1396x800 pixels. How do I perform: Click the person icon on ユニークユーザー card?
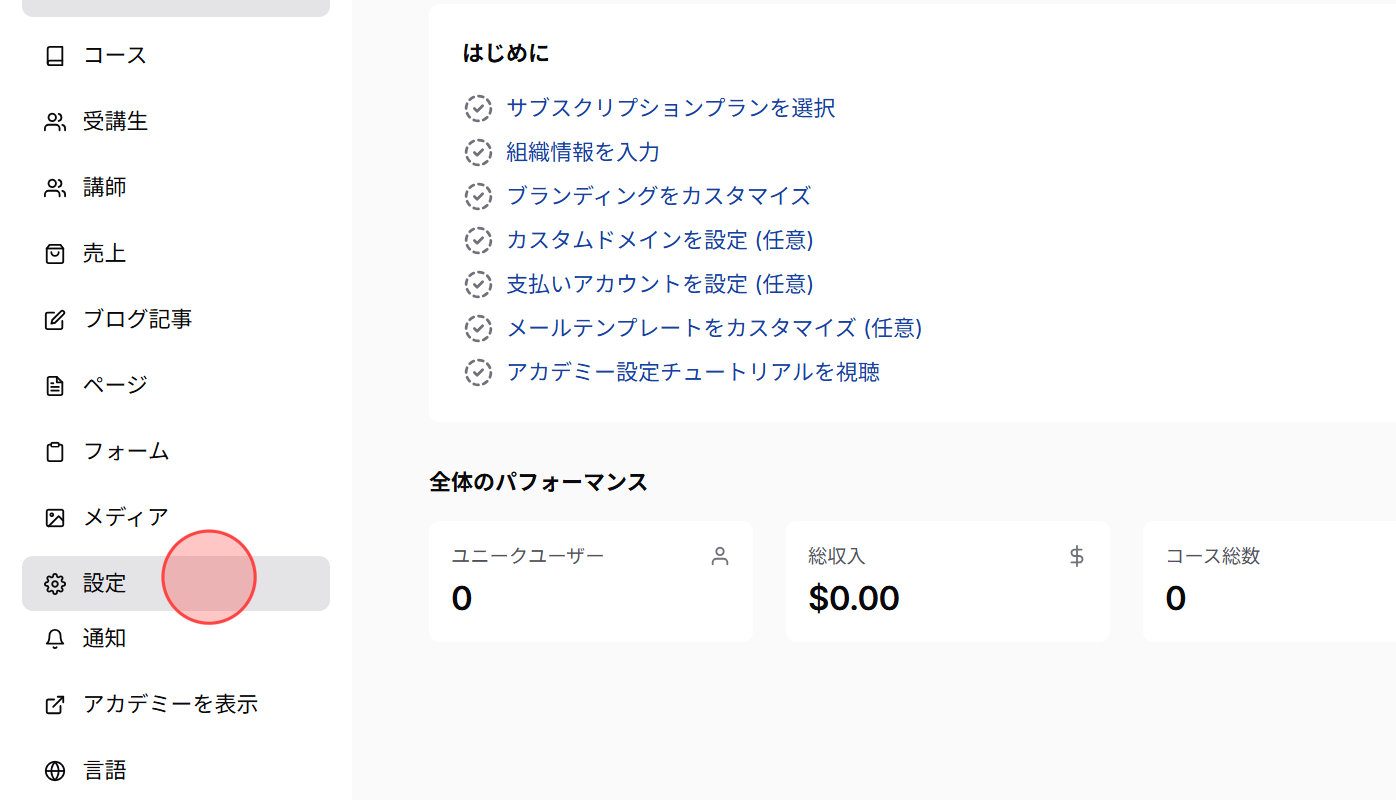pos(719,556)
